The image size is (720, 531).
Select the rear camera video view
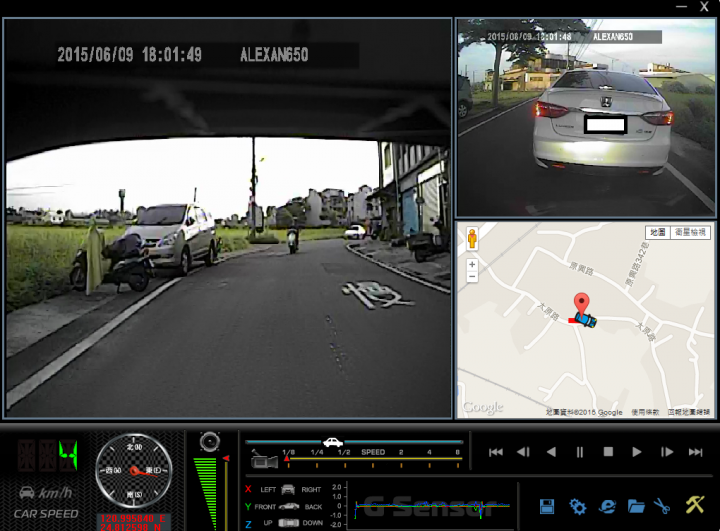[585, 118]
